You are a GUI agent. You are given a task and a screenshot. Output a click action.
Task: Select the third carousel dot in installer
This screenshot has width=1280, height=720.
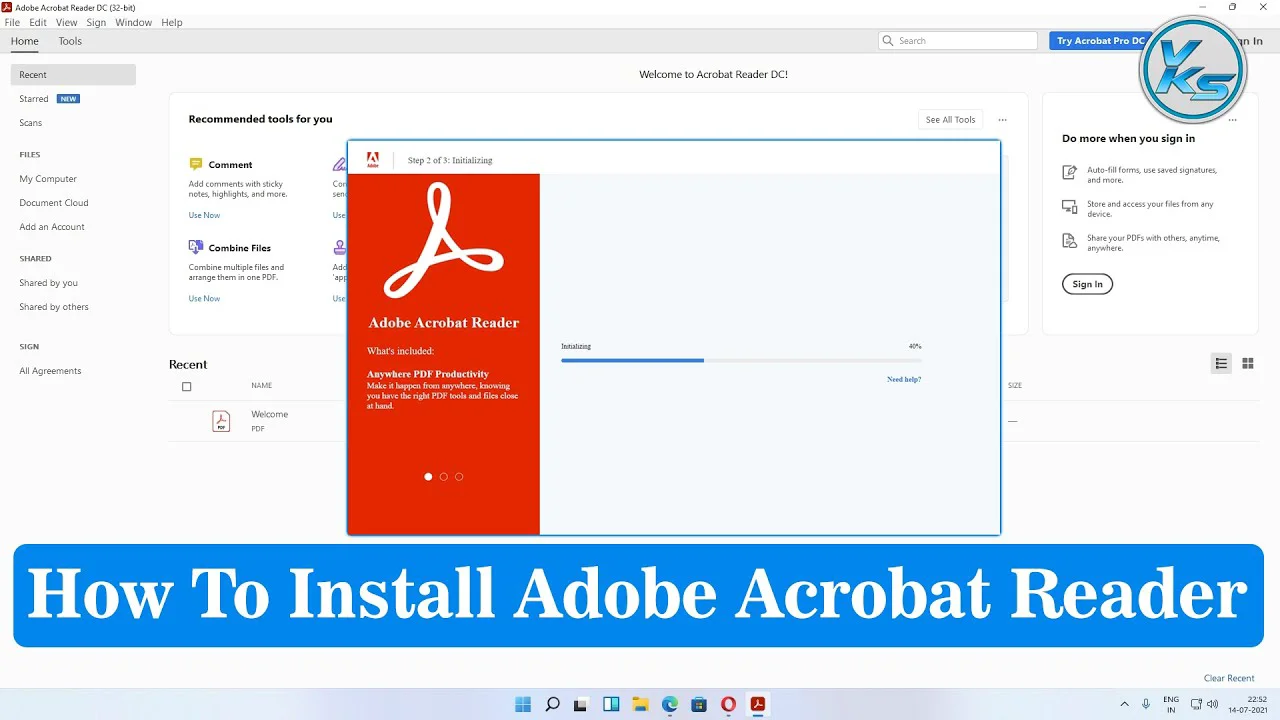[459, 477]
